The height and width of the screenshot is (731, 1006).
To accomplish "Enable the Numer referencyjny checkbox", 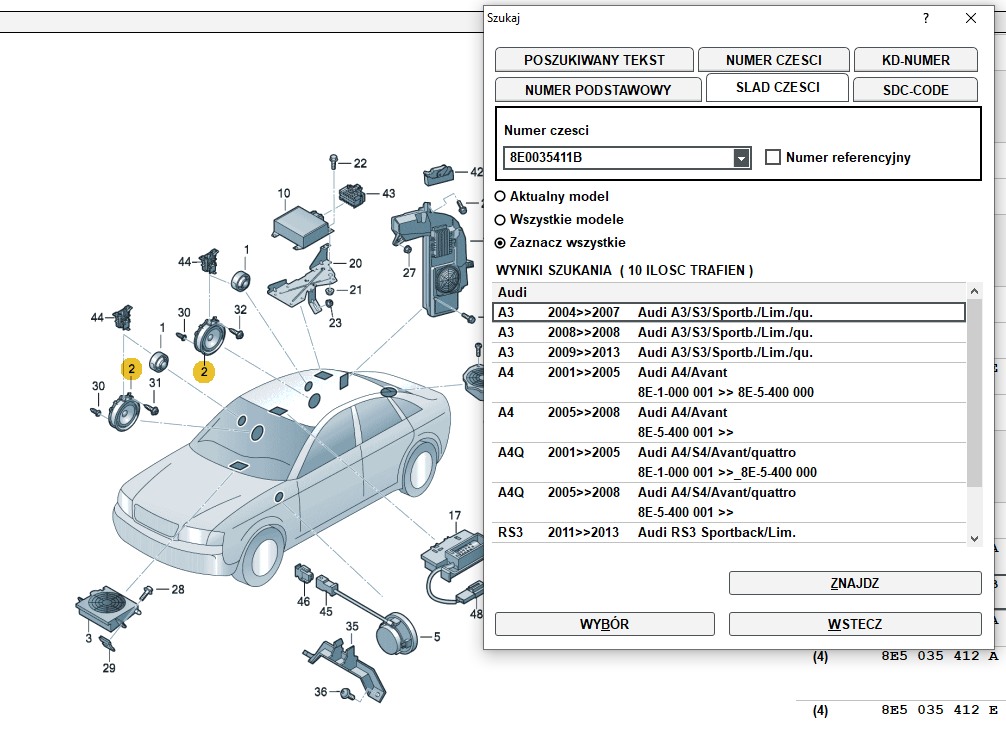I will point(773,157).
